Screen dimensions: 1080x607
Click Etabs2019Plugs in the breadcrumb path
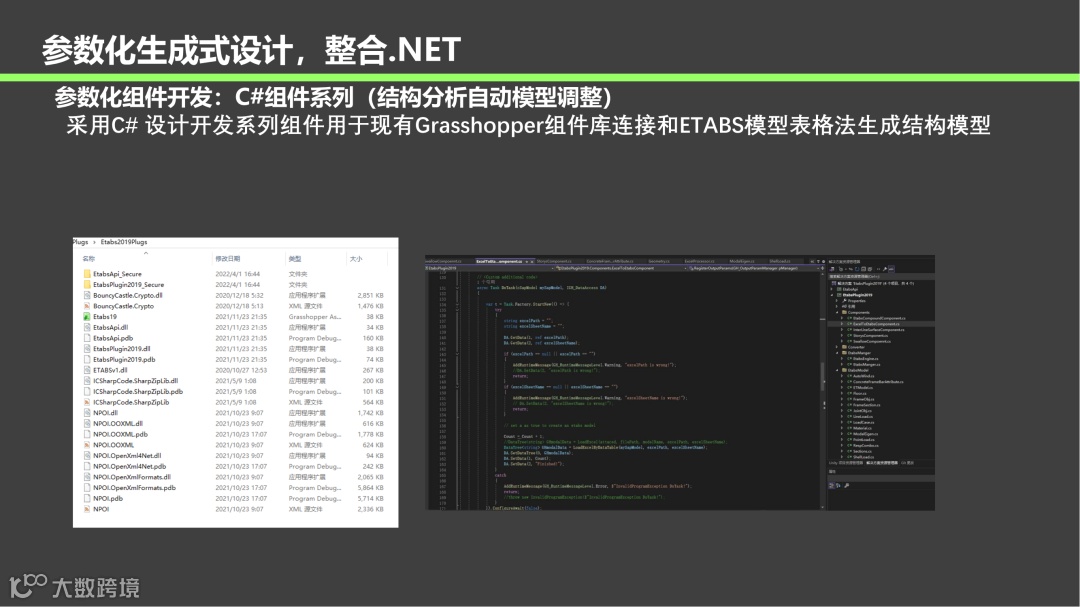[x=124, y=242]
